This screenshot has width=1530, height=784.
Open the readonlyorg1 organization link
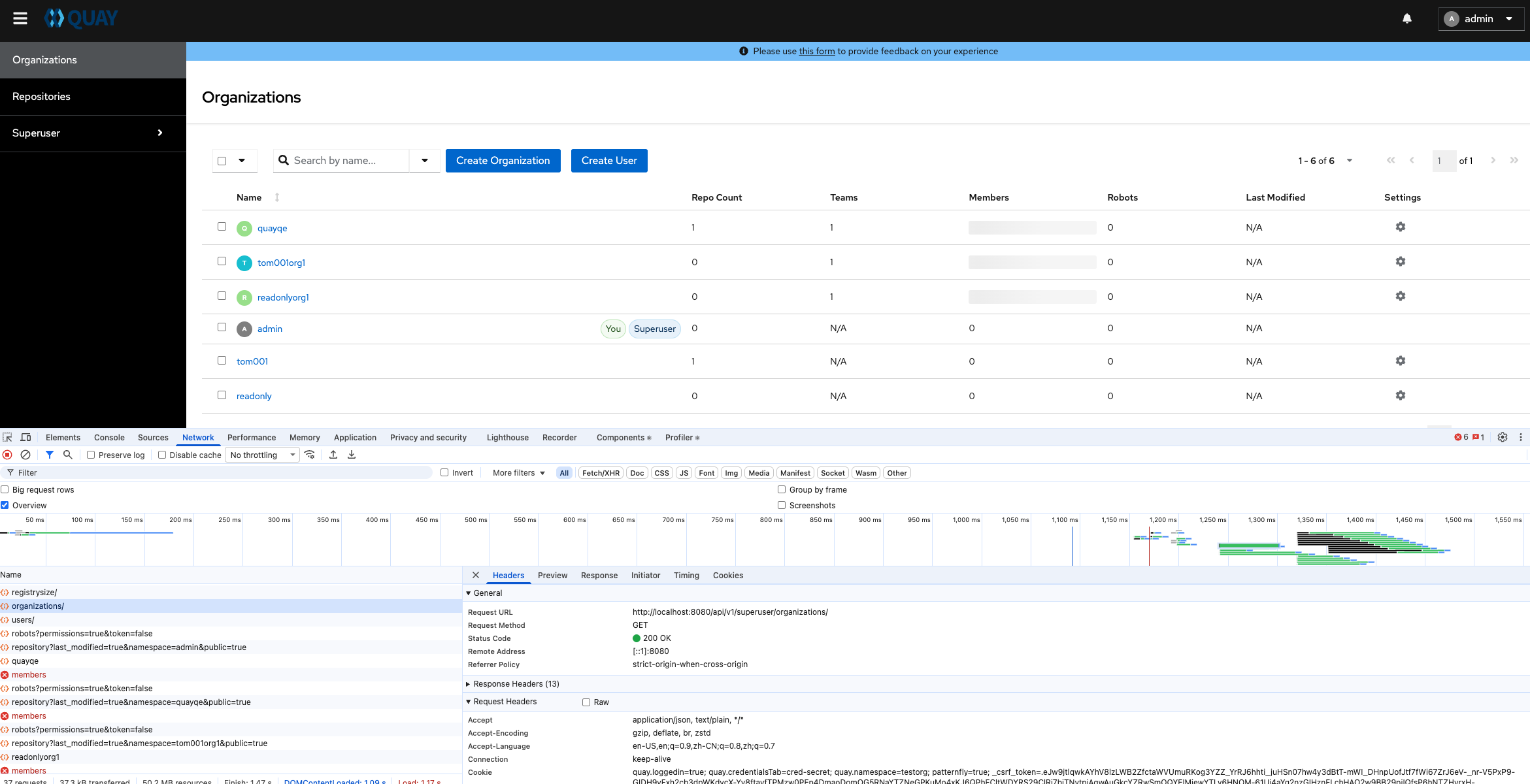tap(283, 297)
